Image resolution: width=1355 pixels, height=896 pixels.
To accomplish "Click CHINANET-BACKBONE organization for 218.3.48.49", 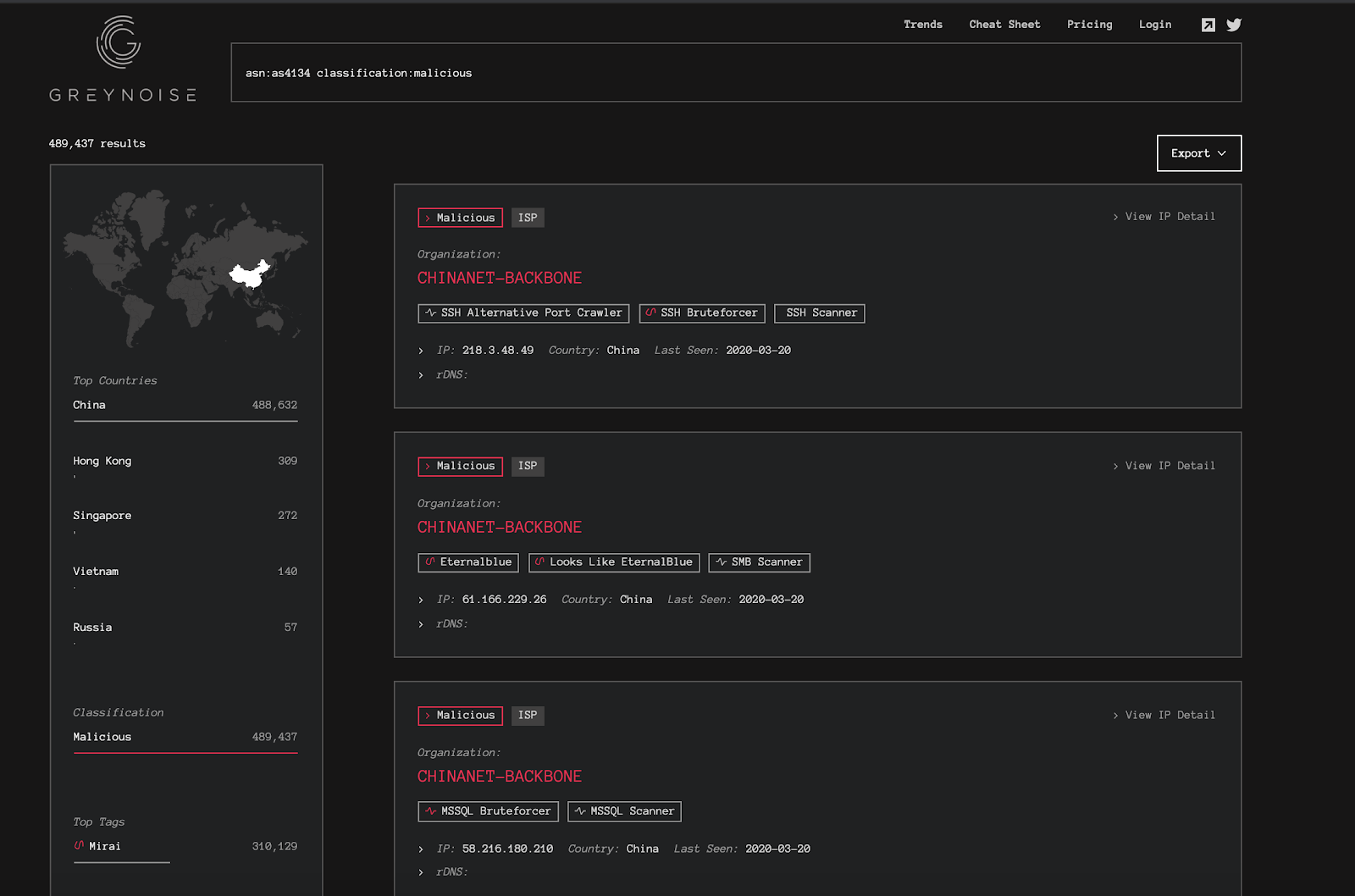I will click(x=500, y=278).
